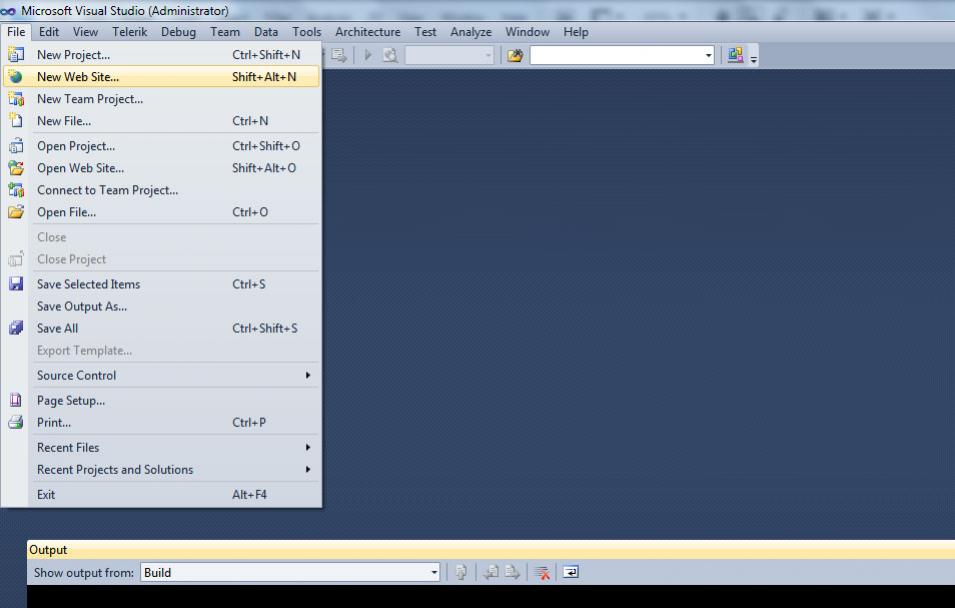Click the Extension Manager toolbar icon
Screen dimensions: 955x608
coord(735,55)
